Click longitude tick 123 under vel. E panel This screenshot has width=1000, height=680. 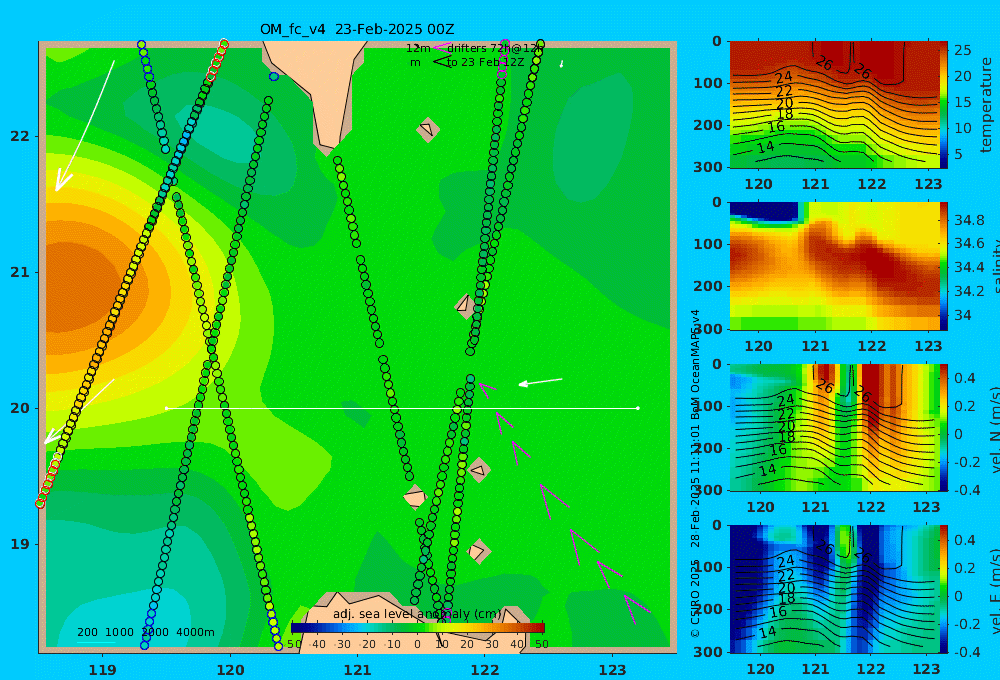[x=927, y=669]
